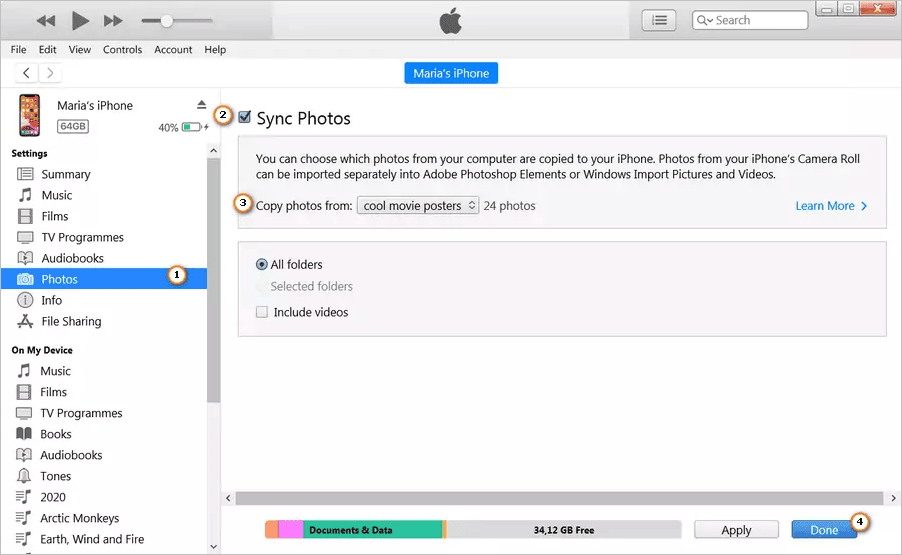
Task: Eject Maria's iPhone with the eject icon
Action: point(201,105)
